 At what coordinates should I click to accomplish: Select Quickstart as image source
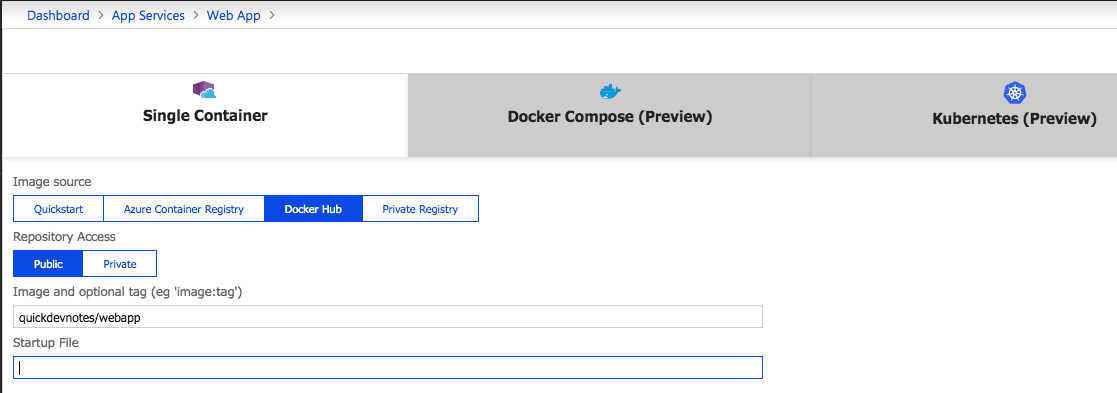click(58, 209)
